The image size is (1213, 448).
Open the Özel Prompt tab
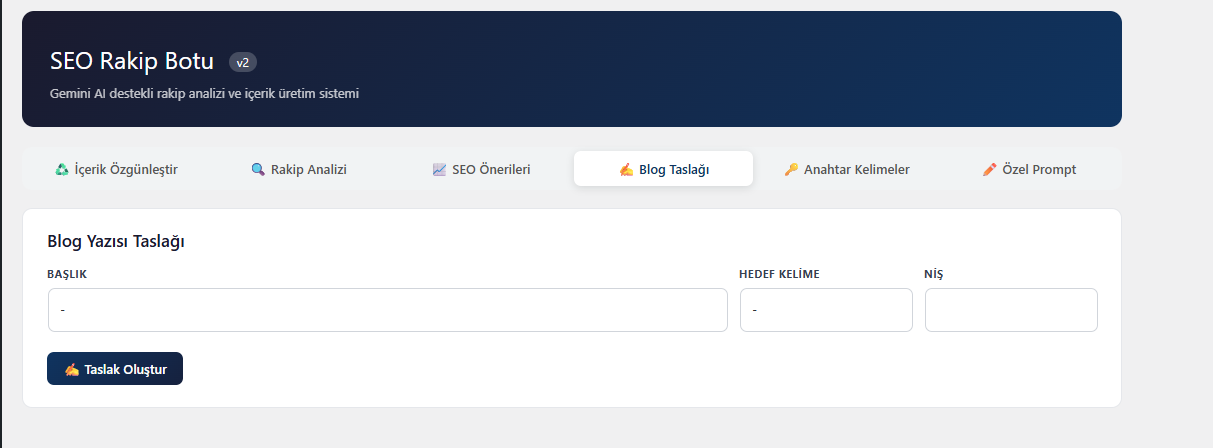[1029, 169]
